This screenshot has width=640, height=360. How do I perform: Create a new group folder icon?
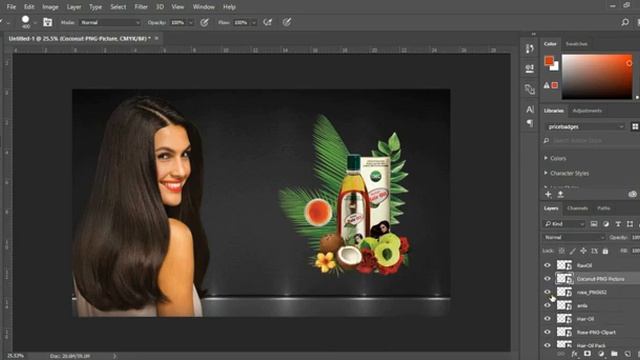click(x=614, y=354)
